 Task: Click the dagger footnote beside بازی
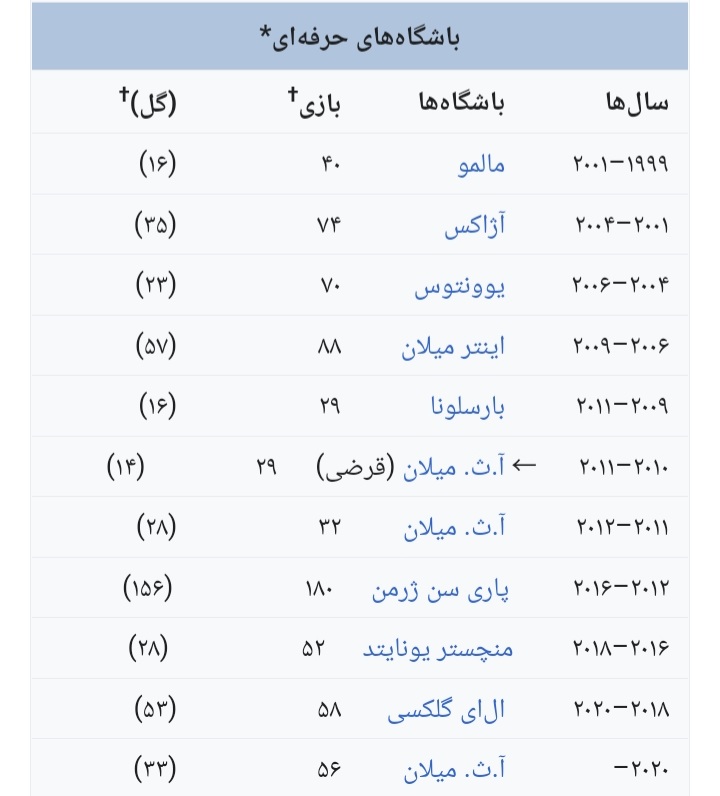pos(292,94)
